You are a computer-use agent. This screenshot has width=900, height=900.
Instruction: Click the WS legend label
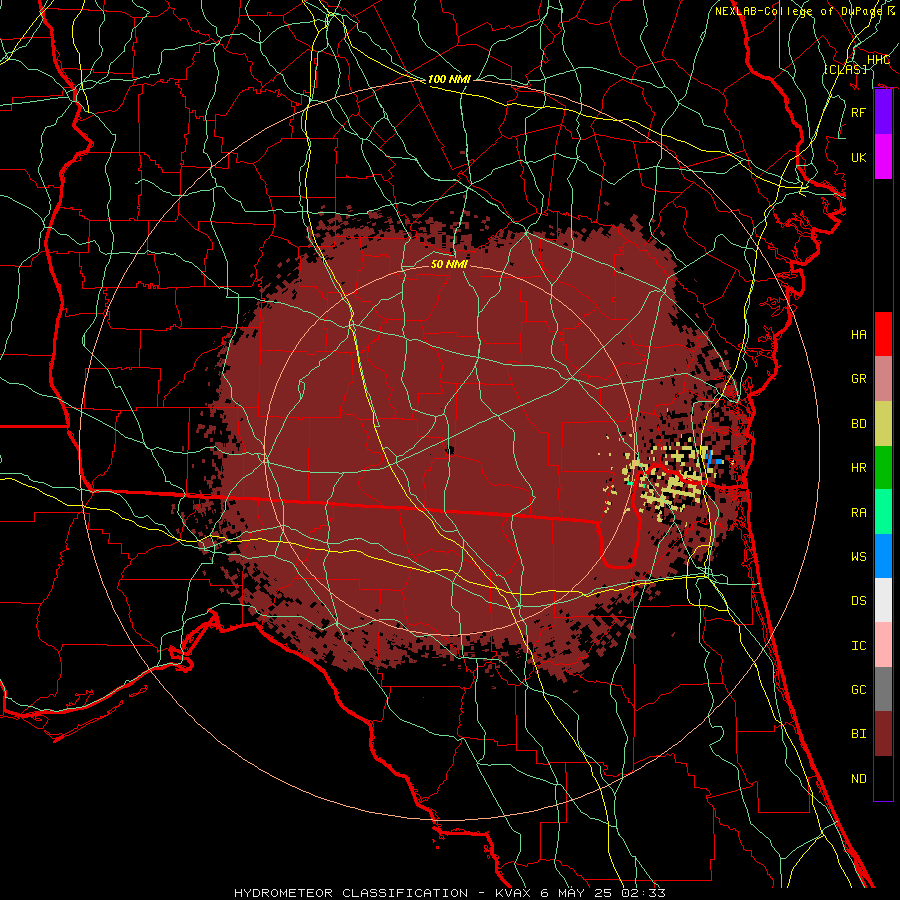(x=858, y=556)
